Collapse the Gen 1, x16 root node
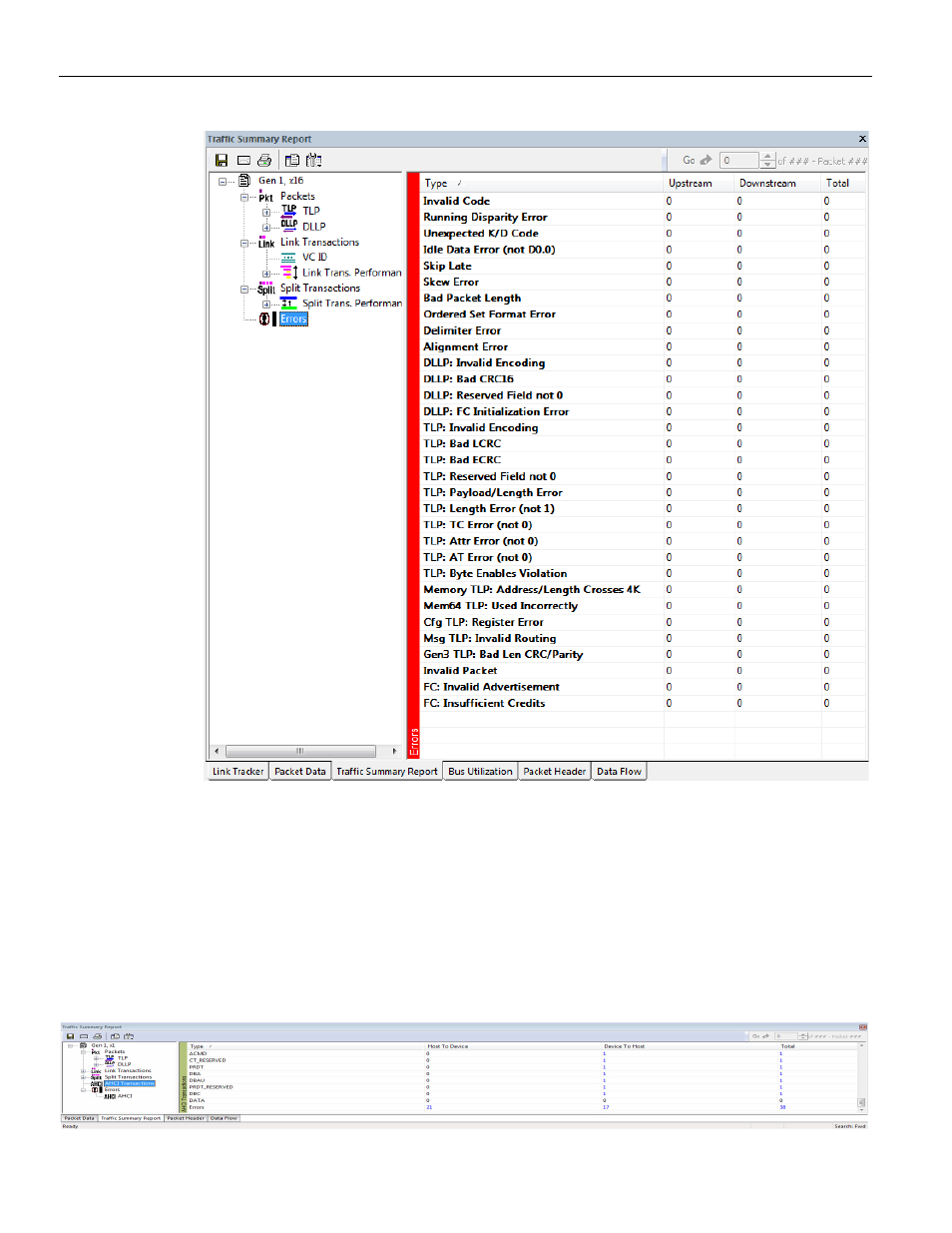952x1233 pixels. click(224, 182)
